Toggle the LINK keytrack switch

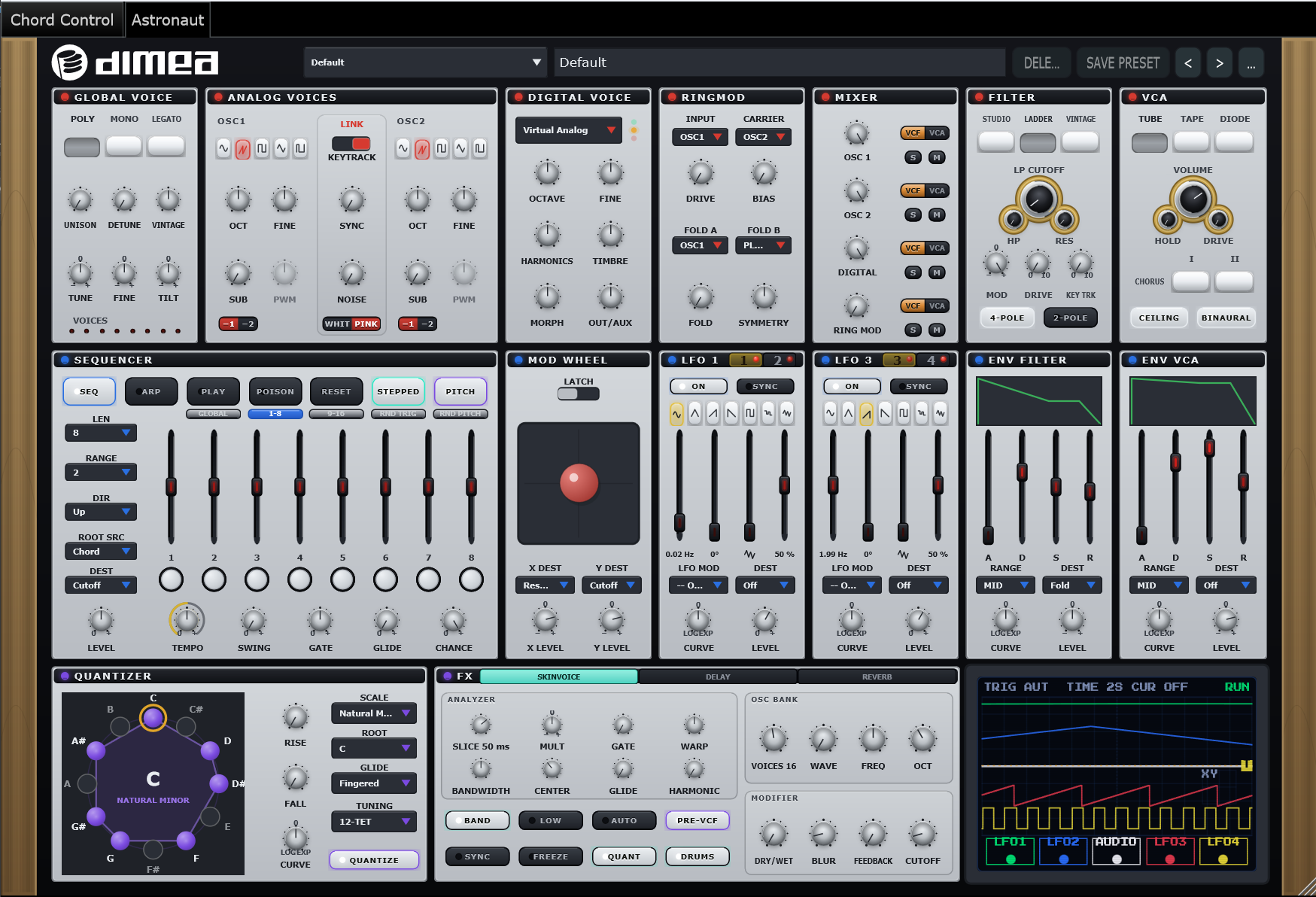351,143
